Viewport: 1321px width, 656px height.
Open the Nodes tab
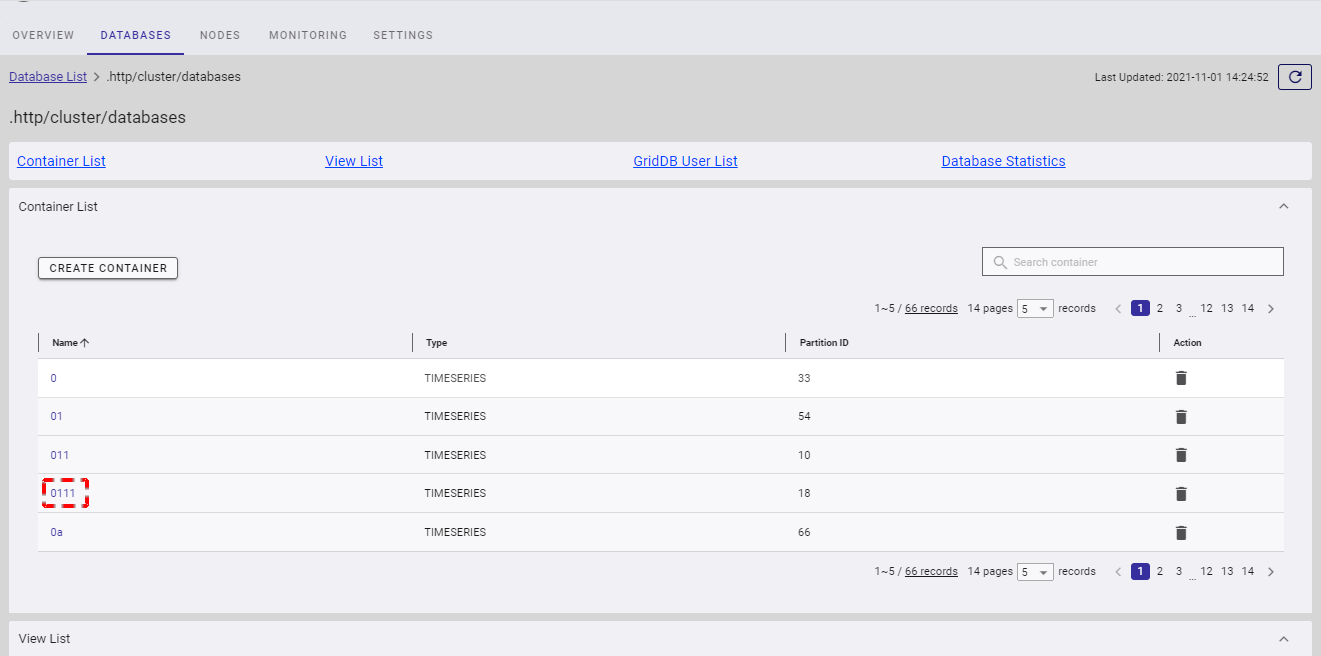220,35
